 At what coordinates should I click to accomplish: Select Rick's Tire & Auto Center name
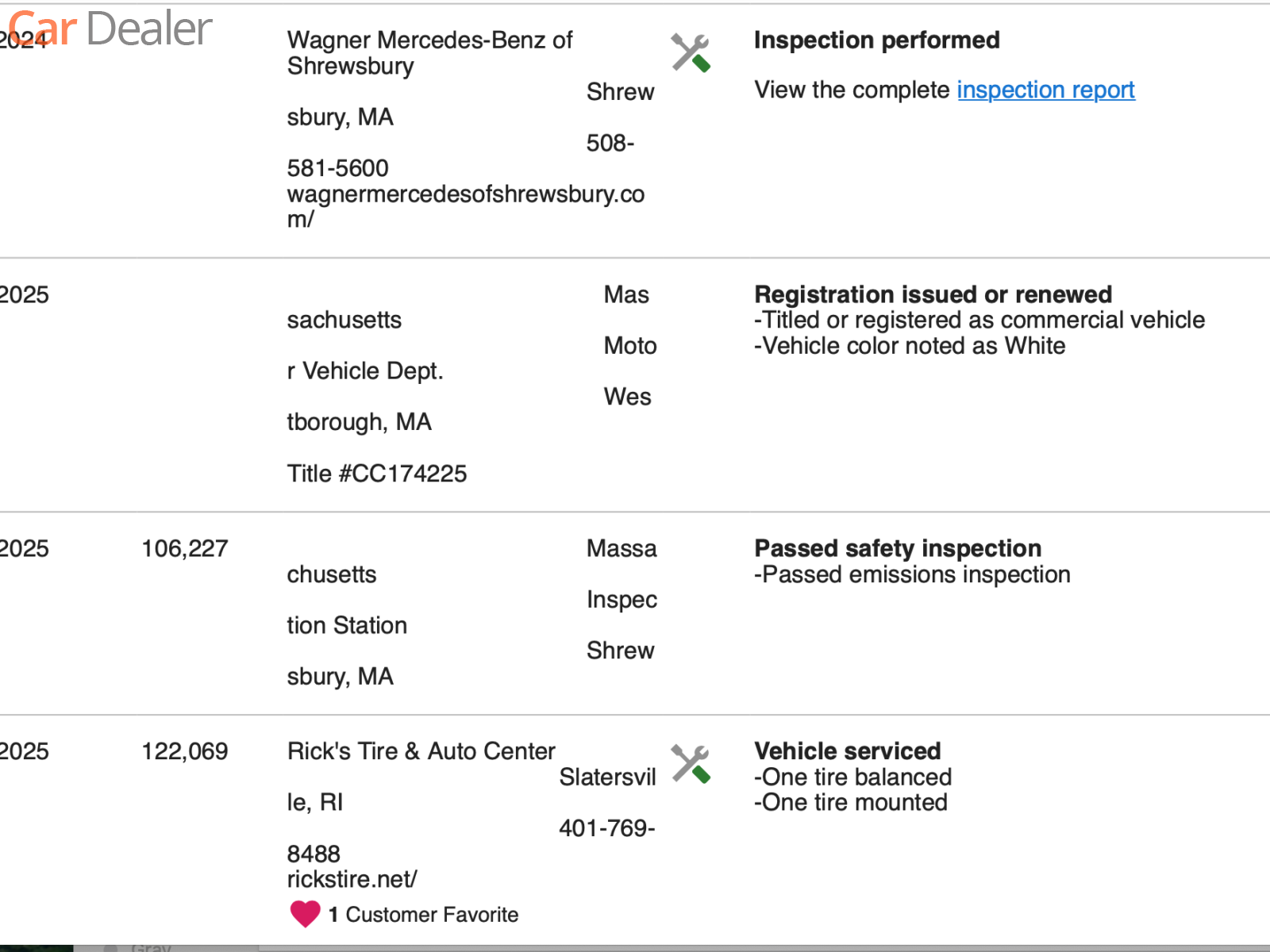[421, 751]
